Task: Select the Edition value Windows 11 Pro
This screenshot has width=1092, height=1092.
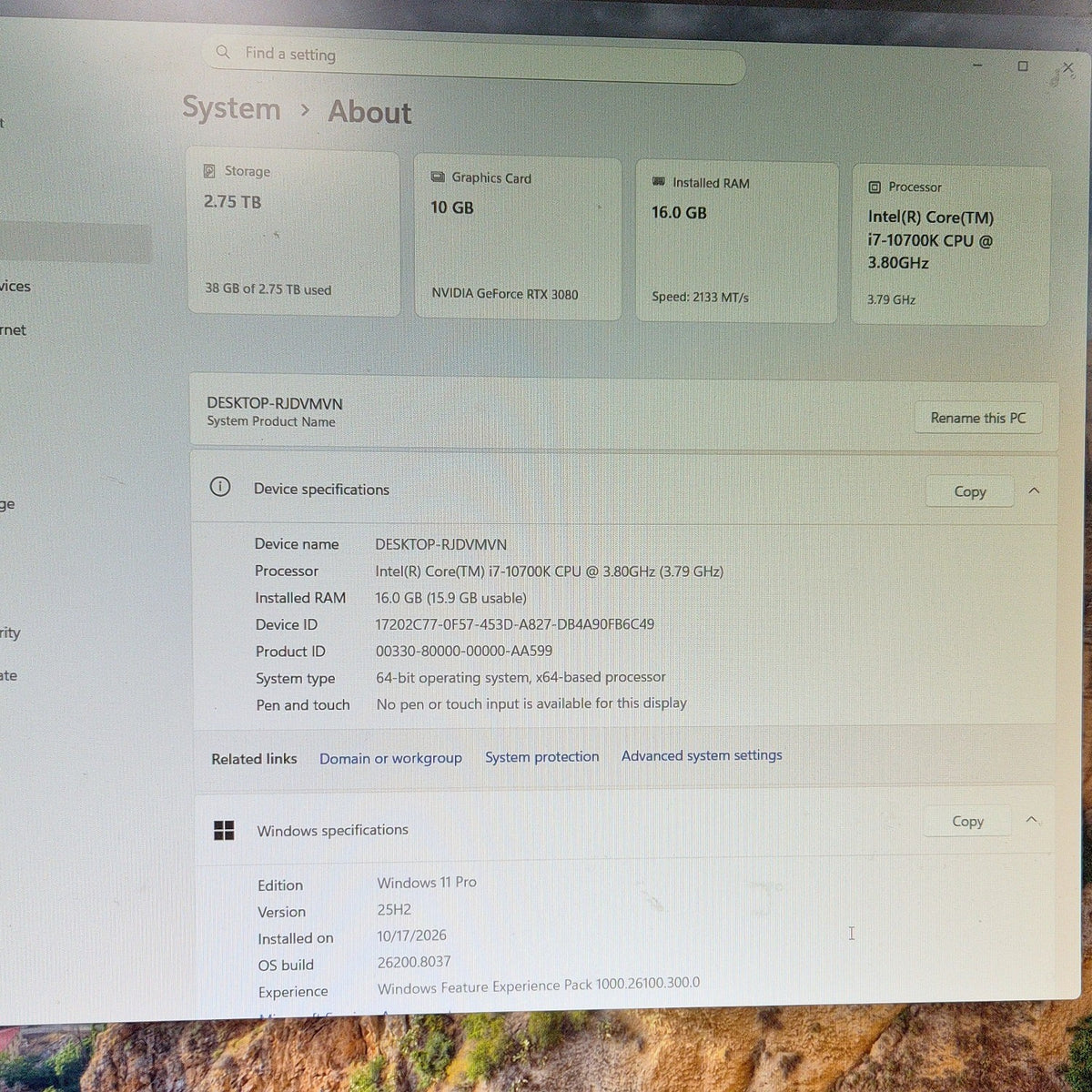Action: point(427,882)
